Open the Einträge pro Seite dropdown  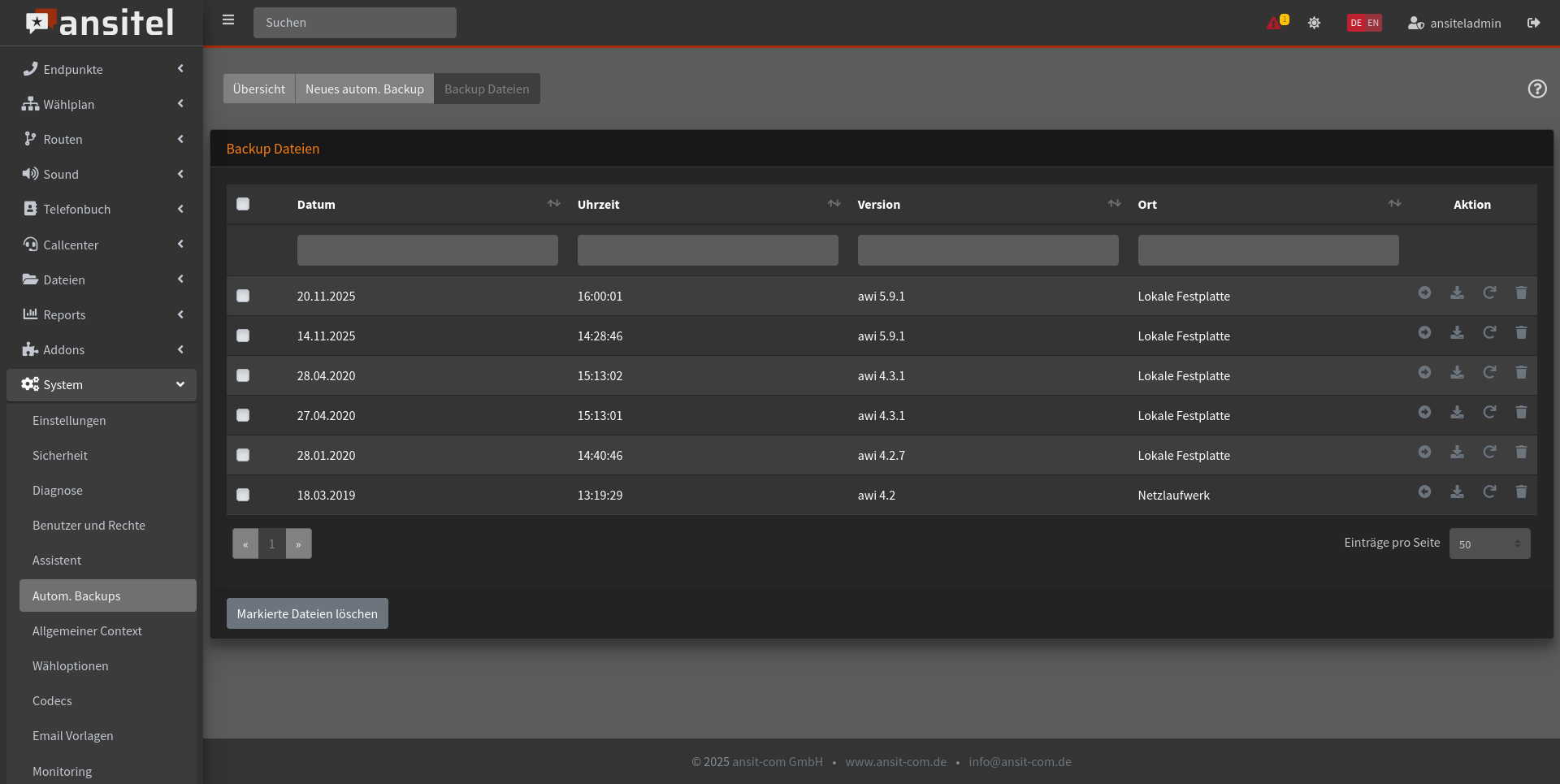point(1489,544)
